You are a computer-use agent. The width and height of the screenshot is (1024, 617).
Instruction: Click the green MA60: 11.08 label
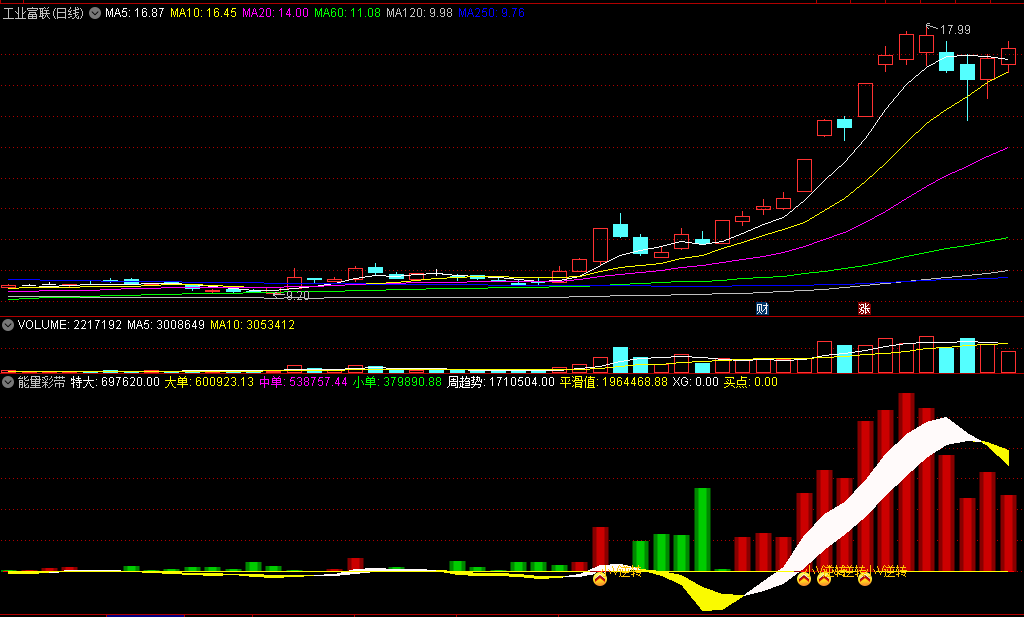[347, 13]
